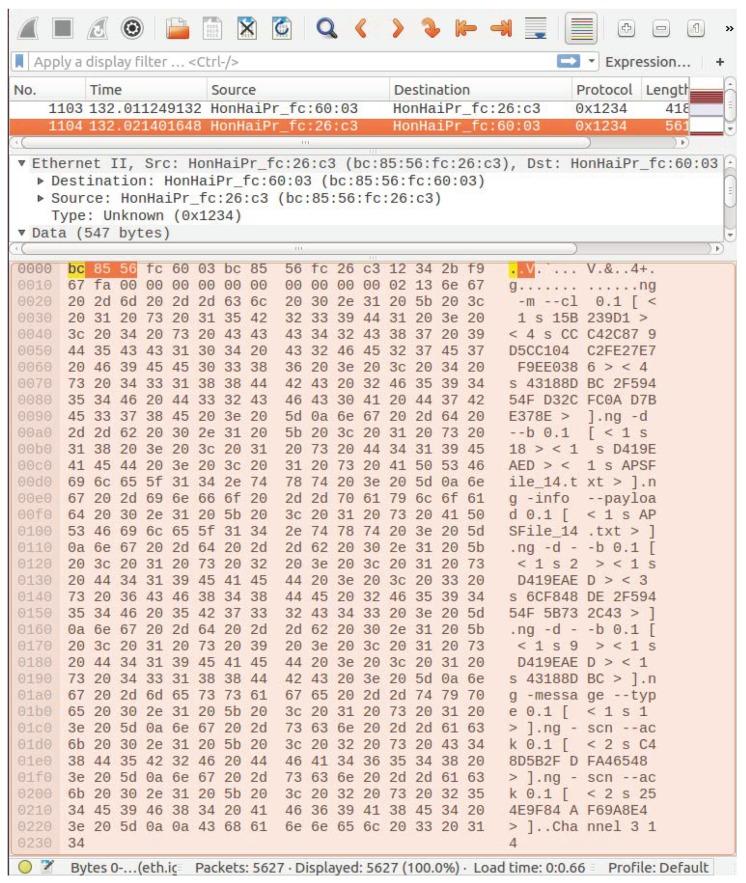Find a packet with magnifier icon
Viewport: 746px width, 883px height.
point(327,28)
